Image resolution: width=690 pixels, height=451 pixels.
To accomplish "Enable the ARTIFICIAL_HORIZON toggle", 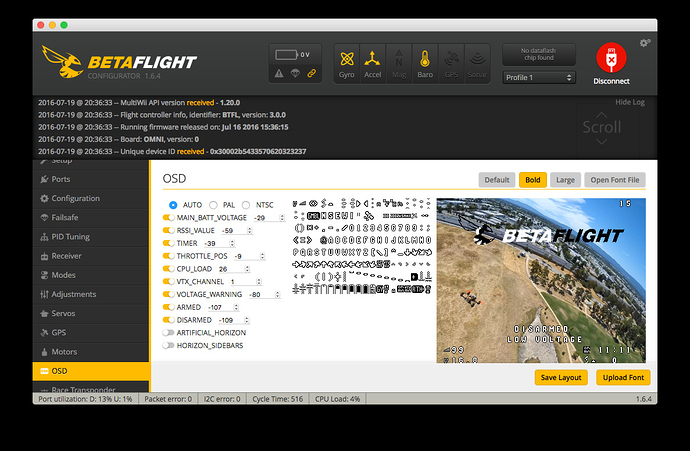I will [x=169, y=332].
